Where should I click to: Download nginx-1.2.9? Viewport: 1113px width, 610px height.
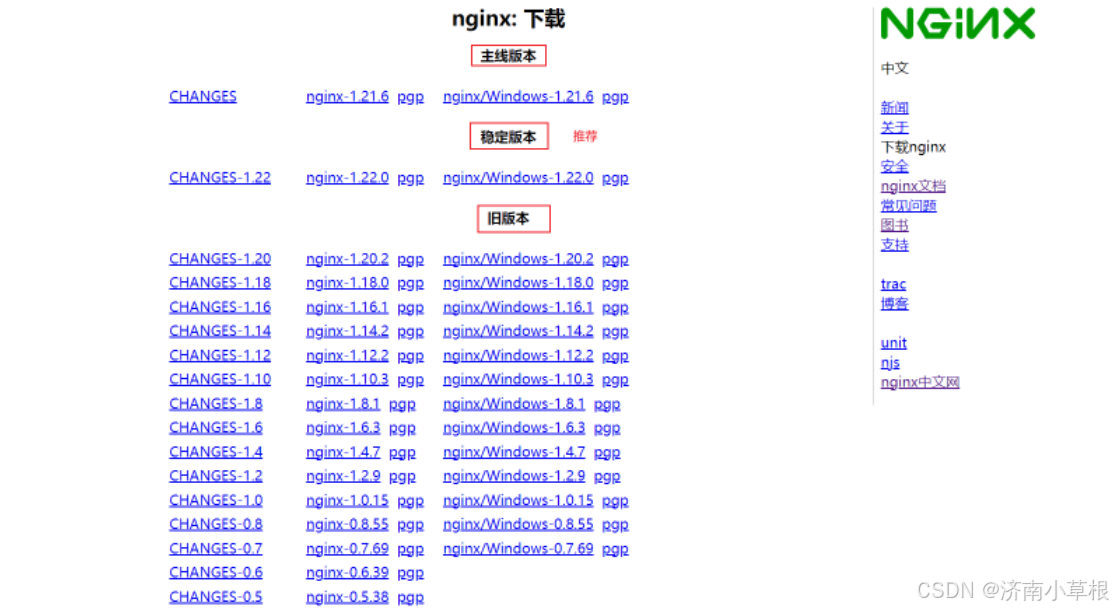tap(343, 476)
